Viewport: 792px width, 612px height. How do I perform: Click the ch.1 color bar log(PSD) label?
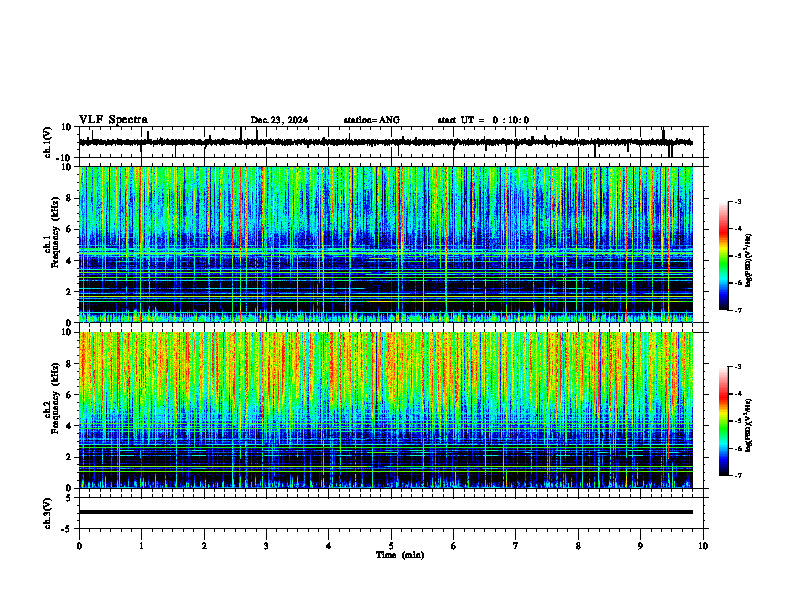(x=749, y=260)
